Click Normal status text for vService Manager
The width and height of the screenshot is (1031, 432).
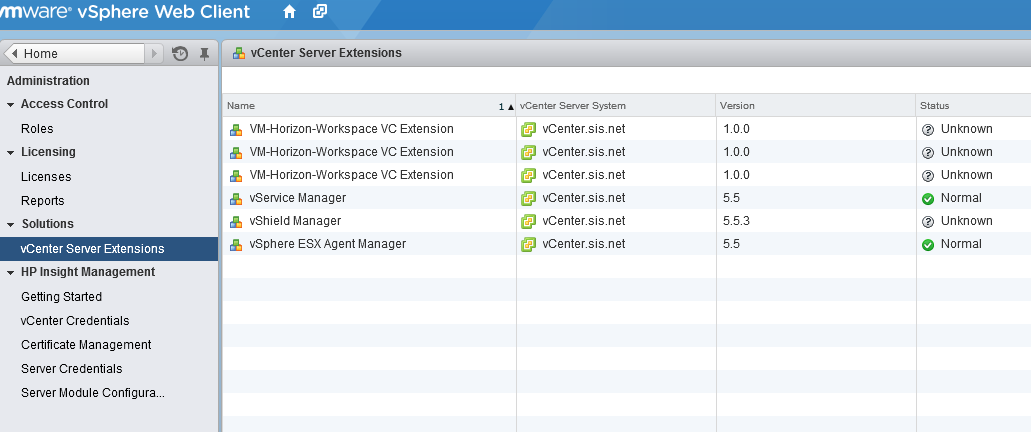point(961,198)
